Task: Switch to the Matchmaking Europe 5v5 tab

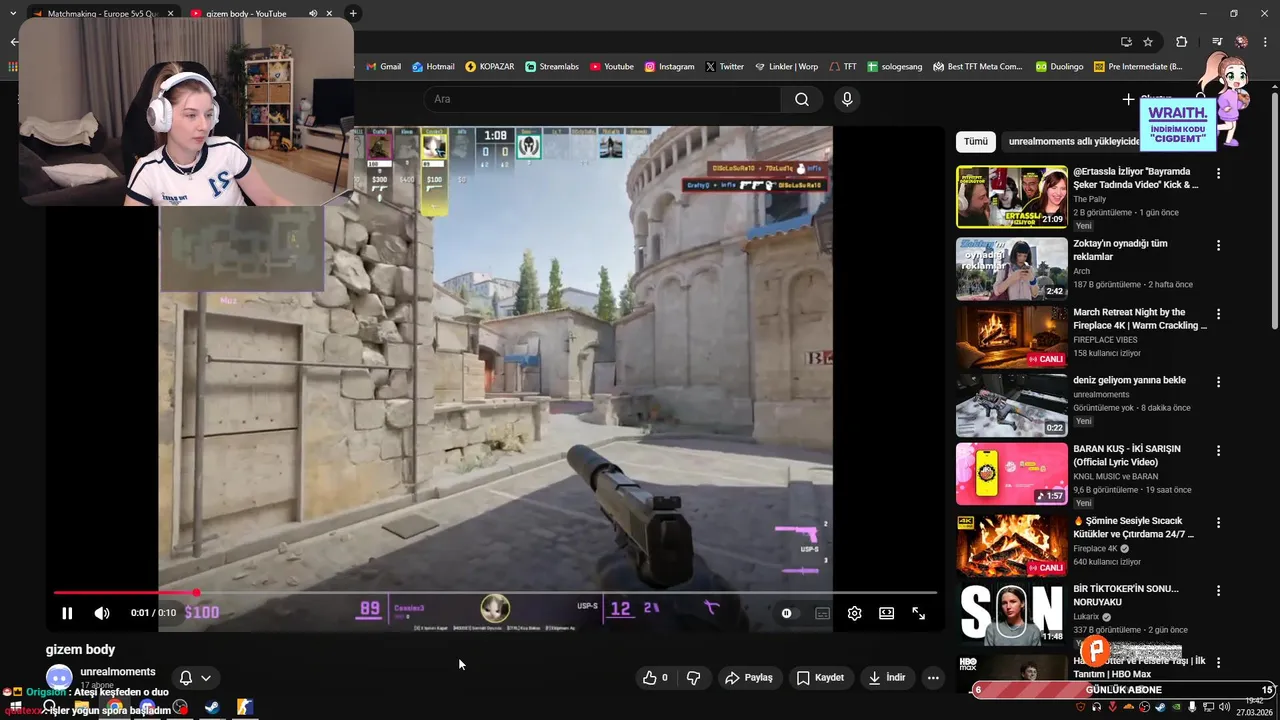Action: pos(102,13)
